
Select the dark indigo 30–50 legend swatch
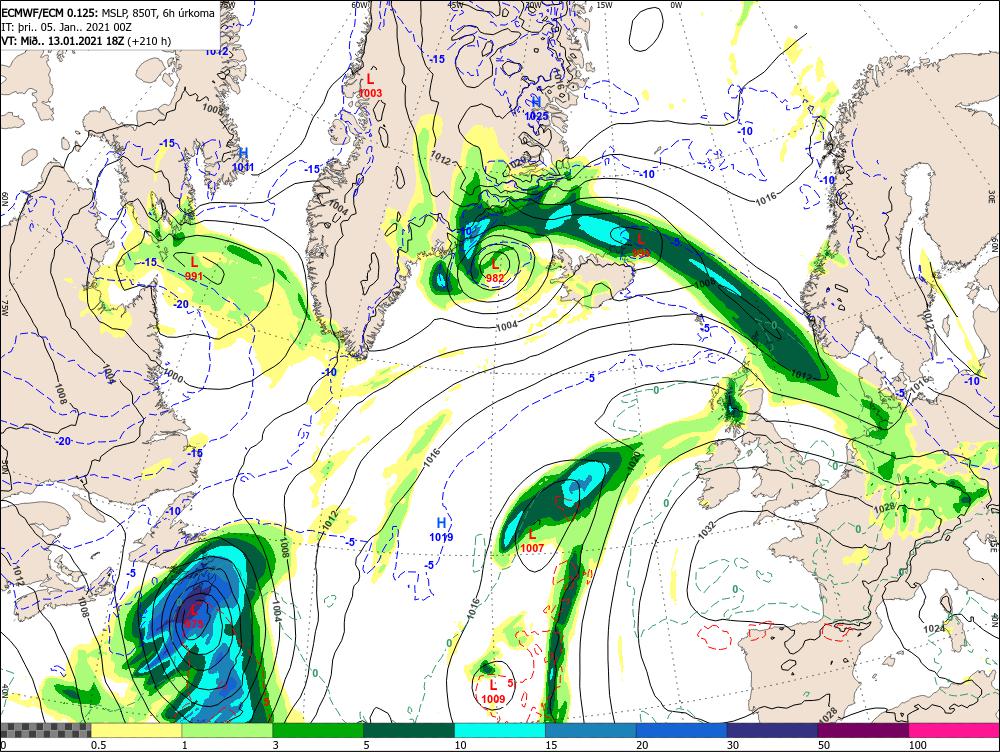[x=772, y=730]
